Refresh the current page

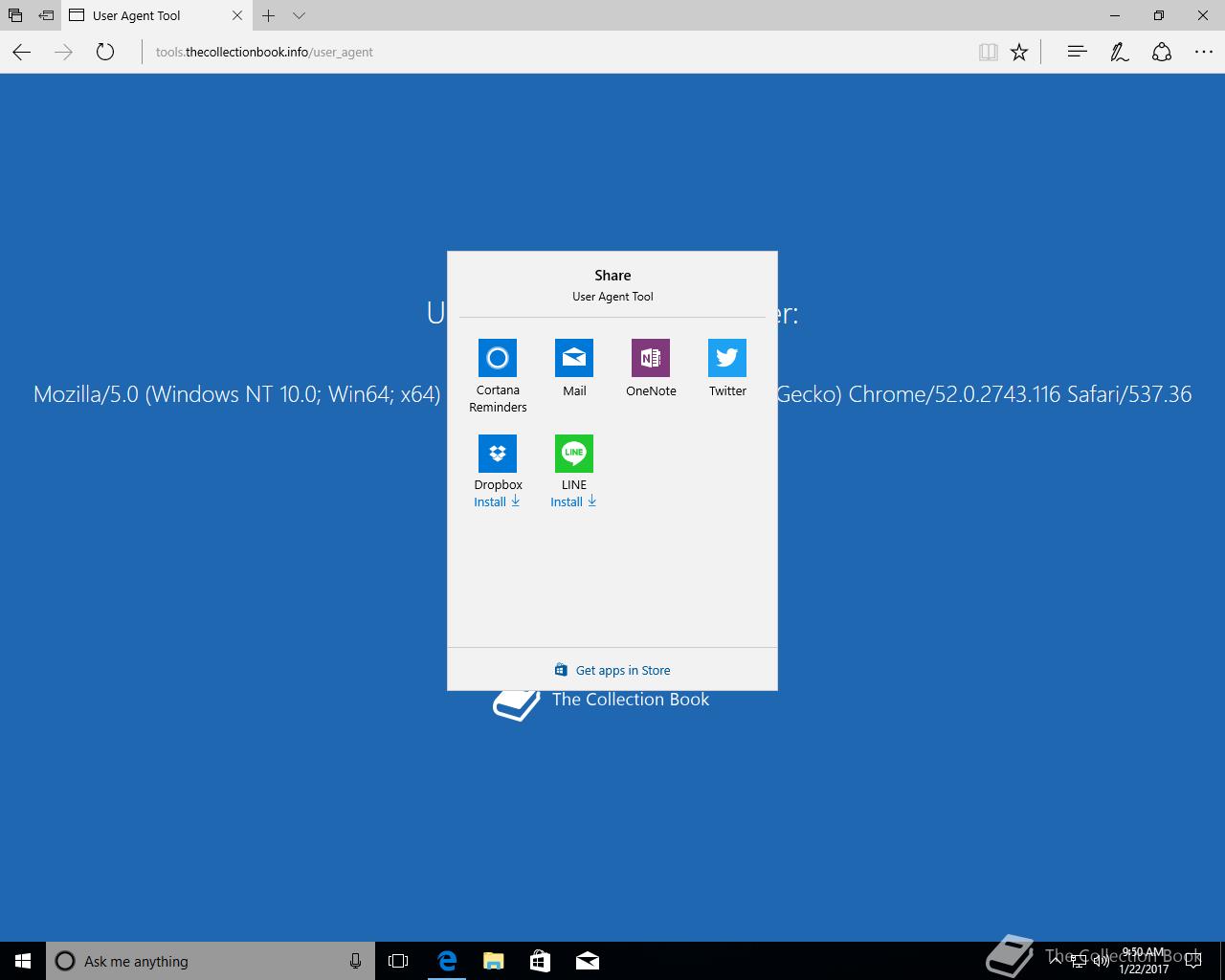(105, 52)
